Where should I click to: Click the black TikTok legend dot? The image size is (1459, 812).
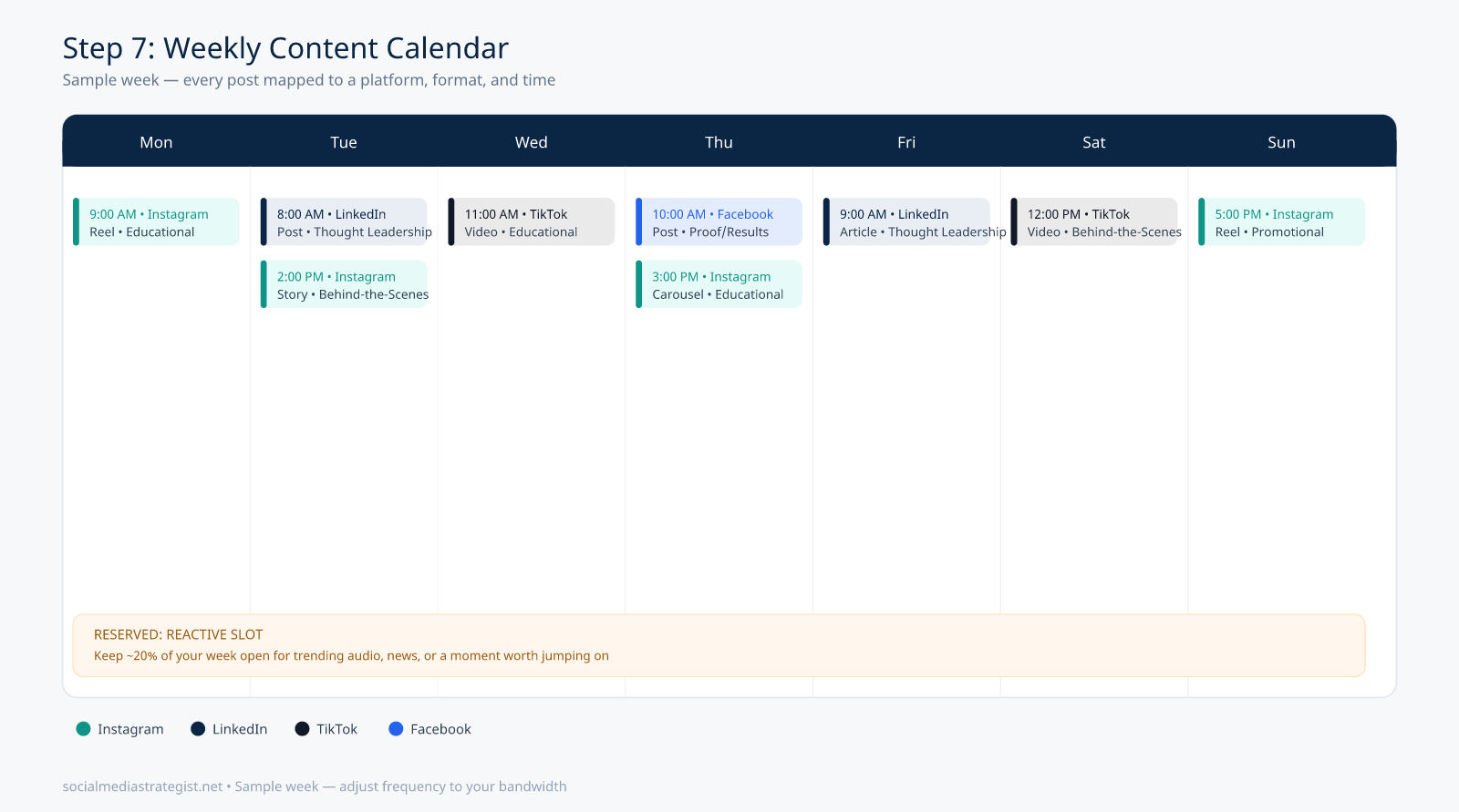[x=302, y=729]
